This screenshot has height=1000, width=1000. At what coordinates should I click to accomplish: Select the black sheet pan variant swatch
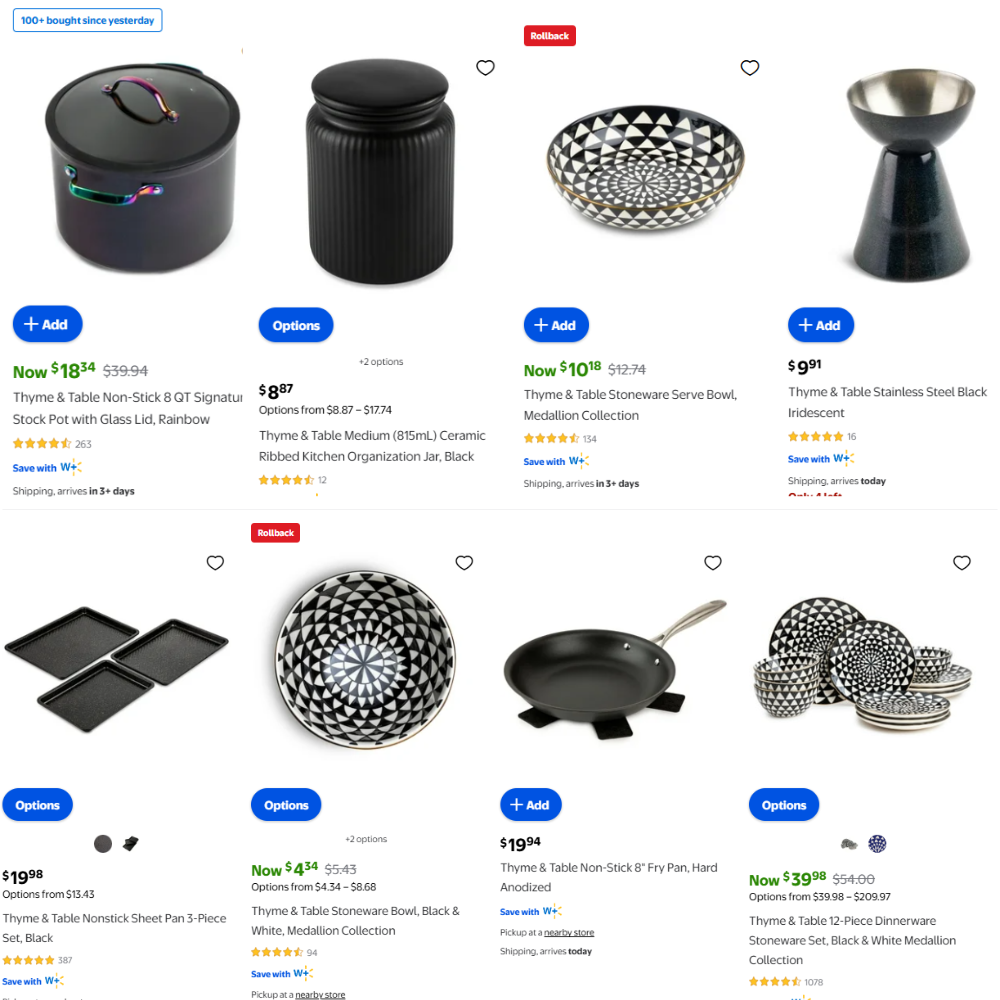[131, 844]
